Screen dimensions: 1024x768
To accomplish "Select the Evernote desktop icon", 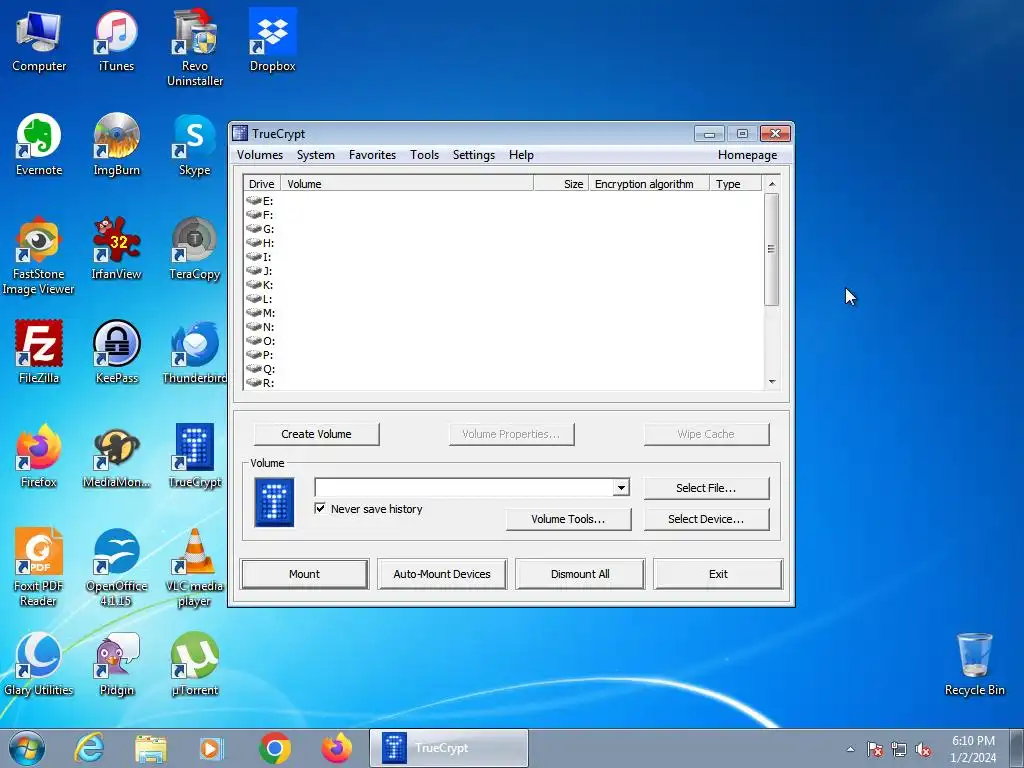I will click(x=39, y=145).
